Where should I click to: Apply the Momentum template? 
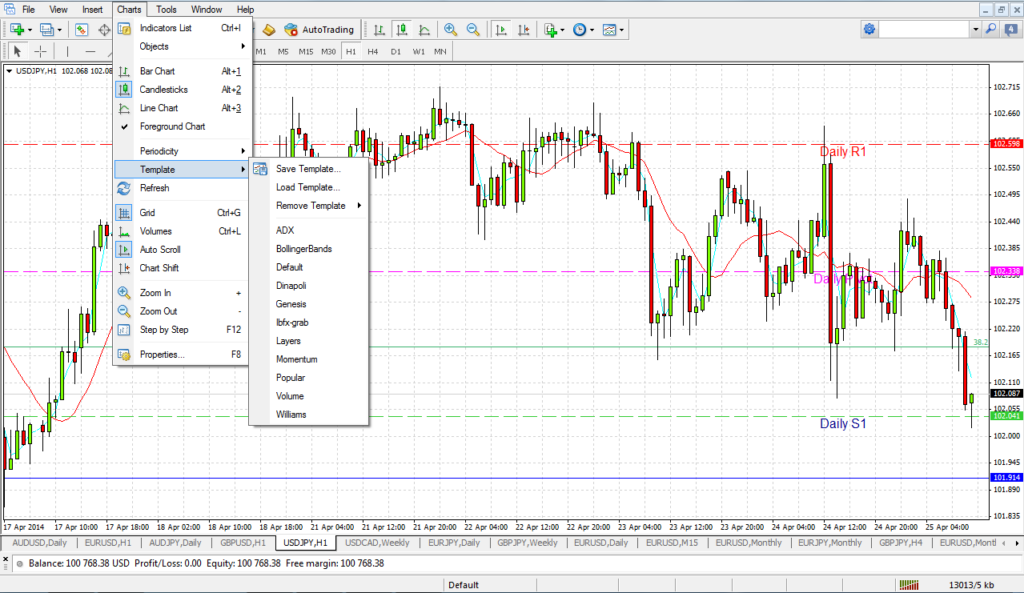310,359
